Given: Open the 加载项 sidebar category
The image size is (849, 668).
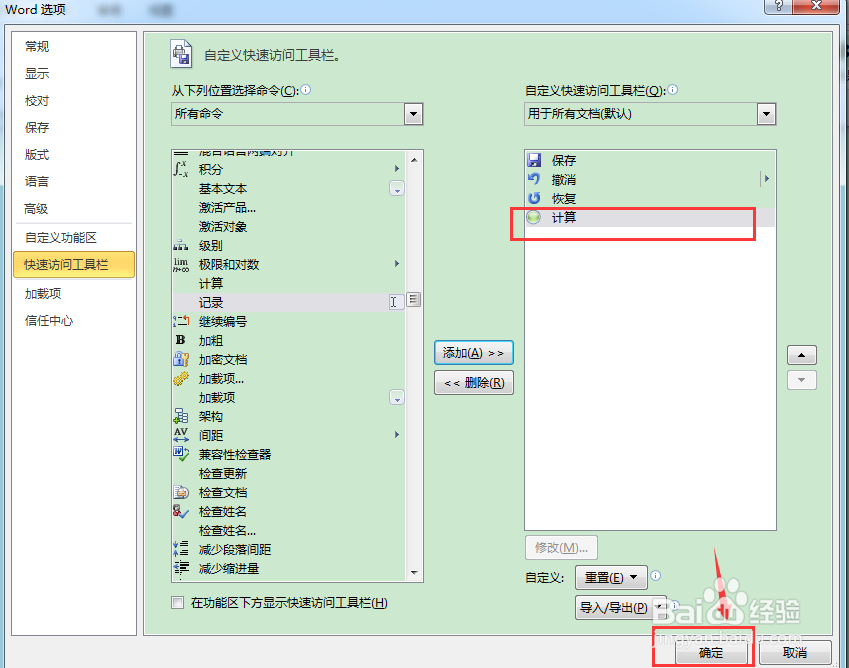Looking at the screenshot, I should pyautogui.click(x=43, y=294).
